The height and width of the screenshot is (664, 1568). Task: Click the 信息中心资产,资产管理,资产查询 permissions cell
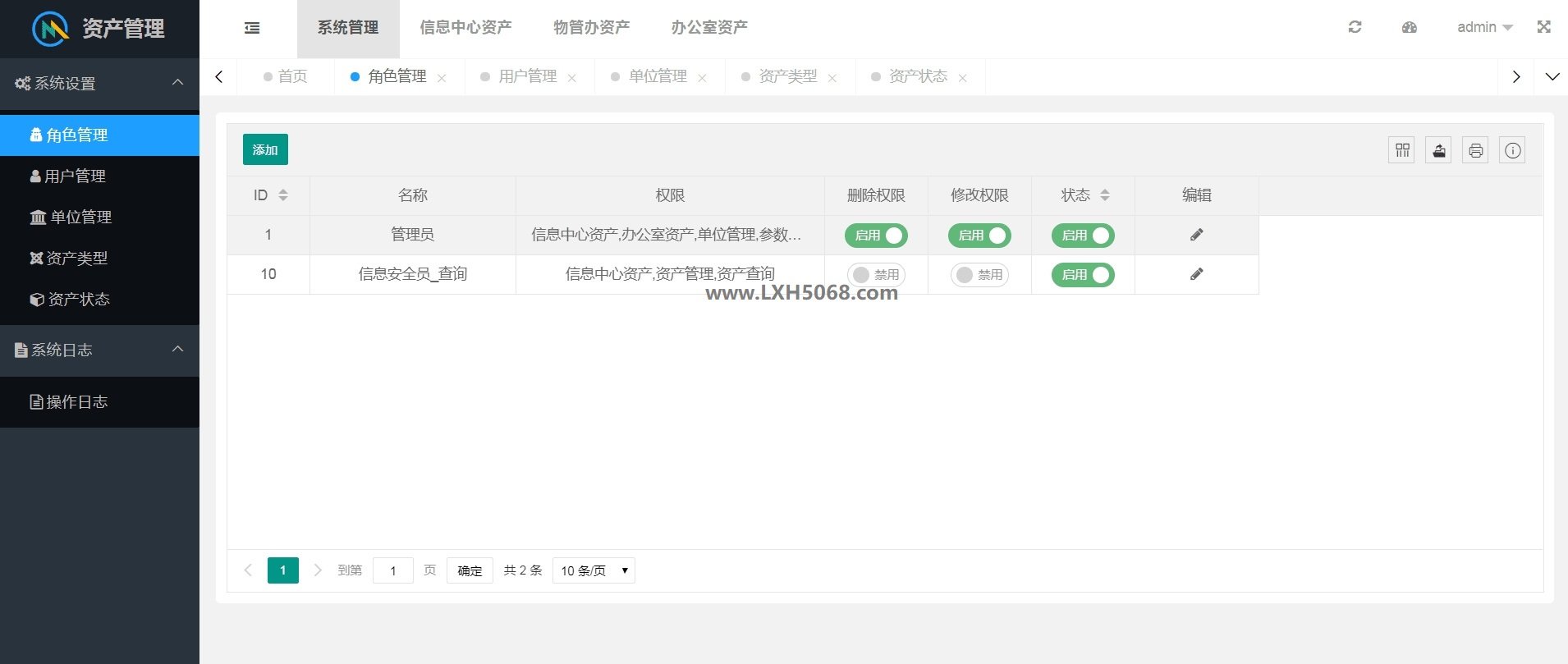click(x=670, y=274)
